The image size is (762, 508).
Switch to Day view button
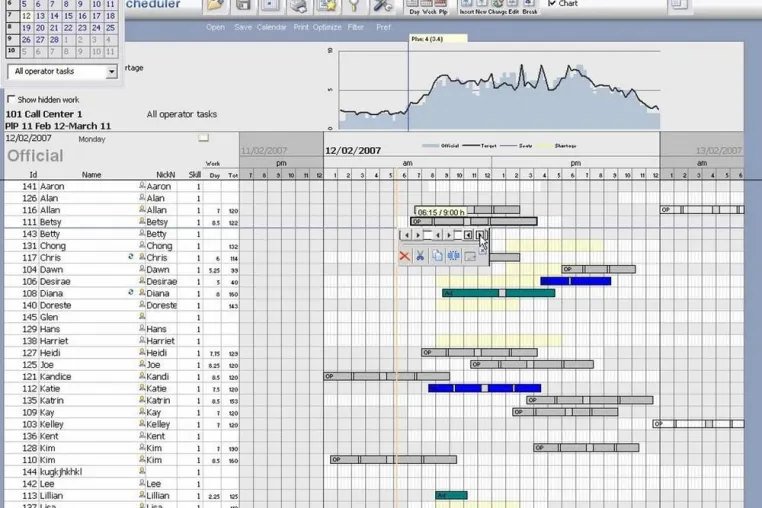coord(414,7)
